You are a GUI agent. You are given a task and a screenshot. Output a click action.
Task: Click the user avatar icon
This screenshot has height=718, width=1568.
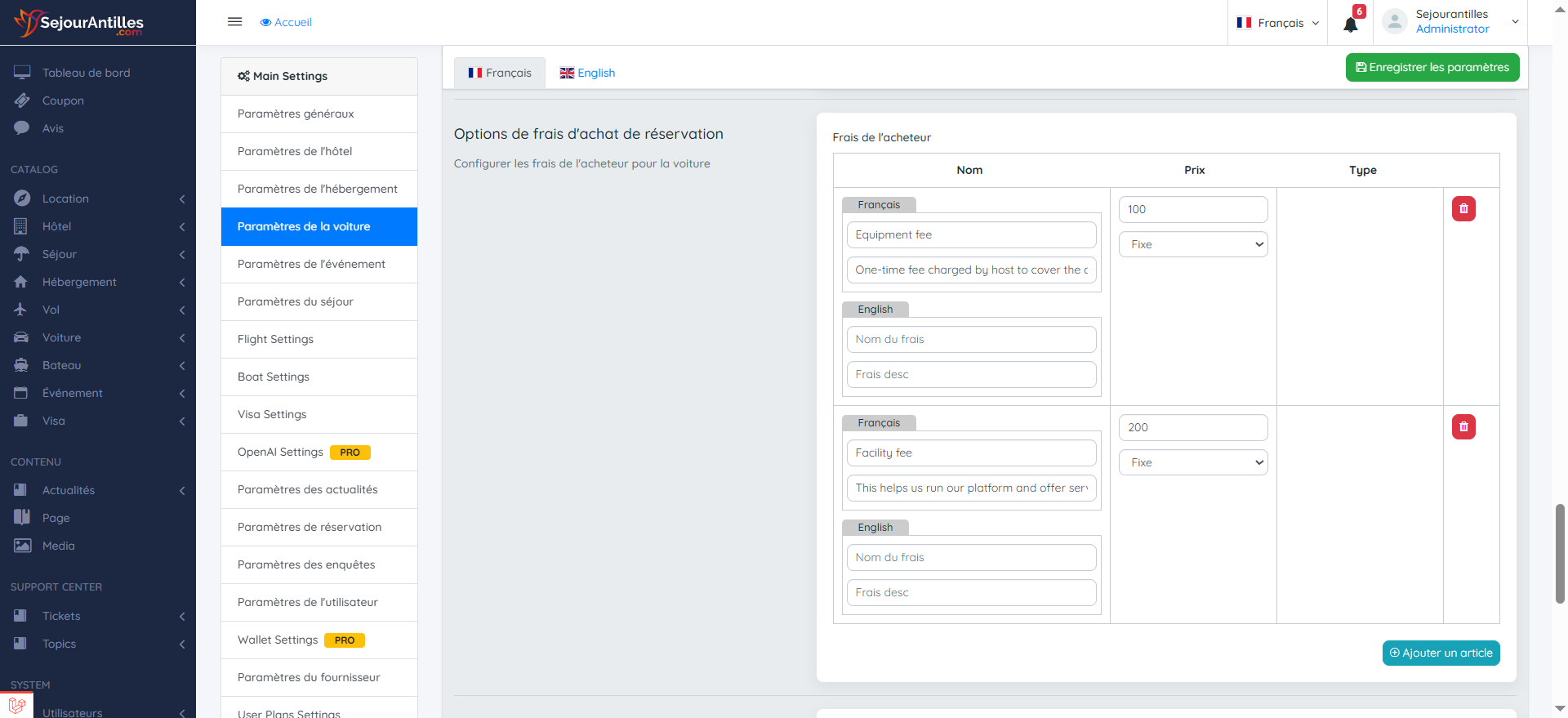click(x=1395, y=22)
